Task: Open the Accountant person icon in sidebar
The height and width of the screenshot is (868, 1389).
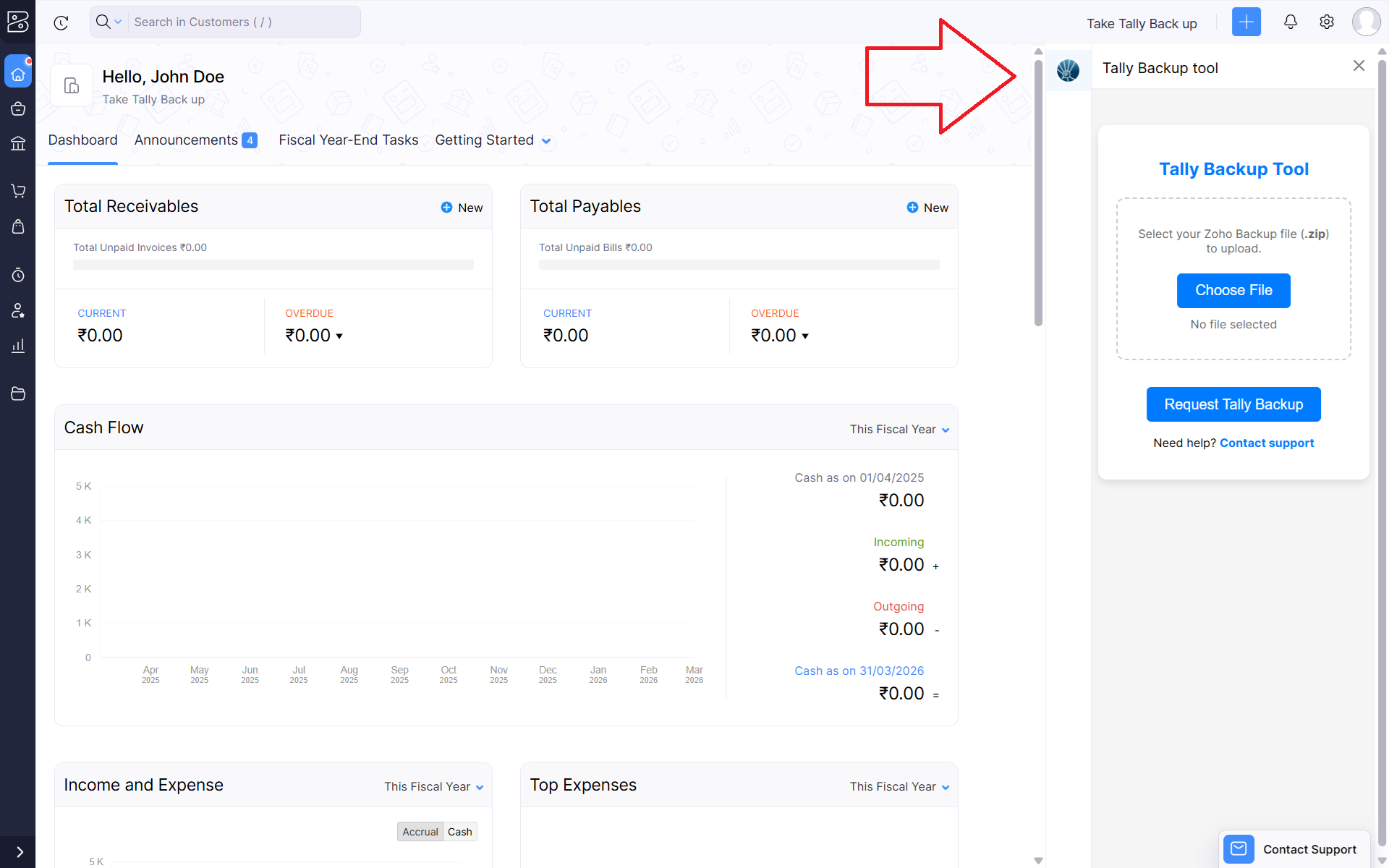Action: click(x=18, y=310)
